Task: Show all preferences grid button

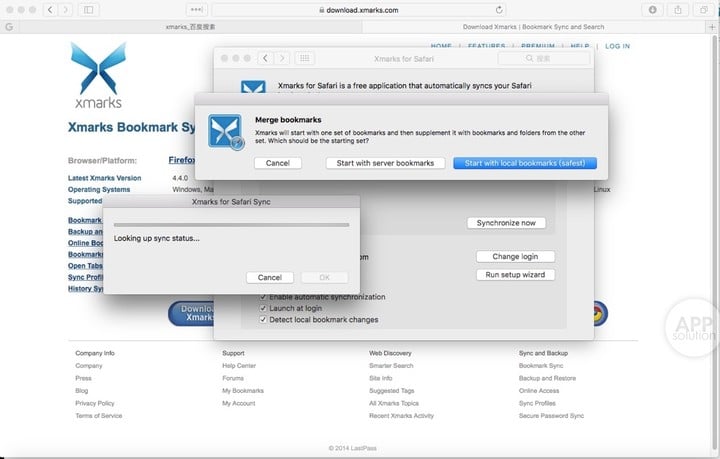Action: pyautogui.click(x=304, y=58)
